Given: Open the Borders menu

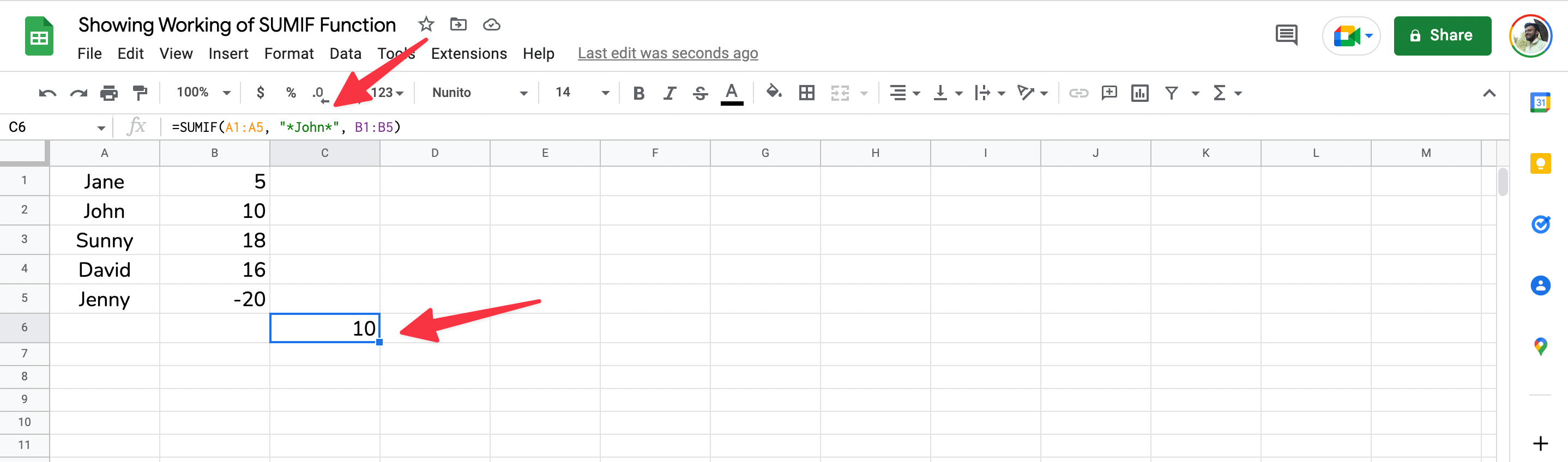Looking at the screenshot, I should point(806,93).
